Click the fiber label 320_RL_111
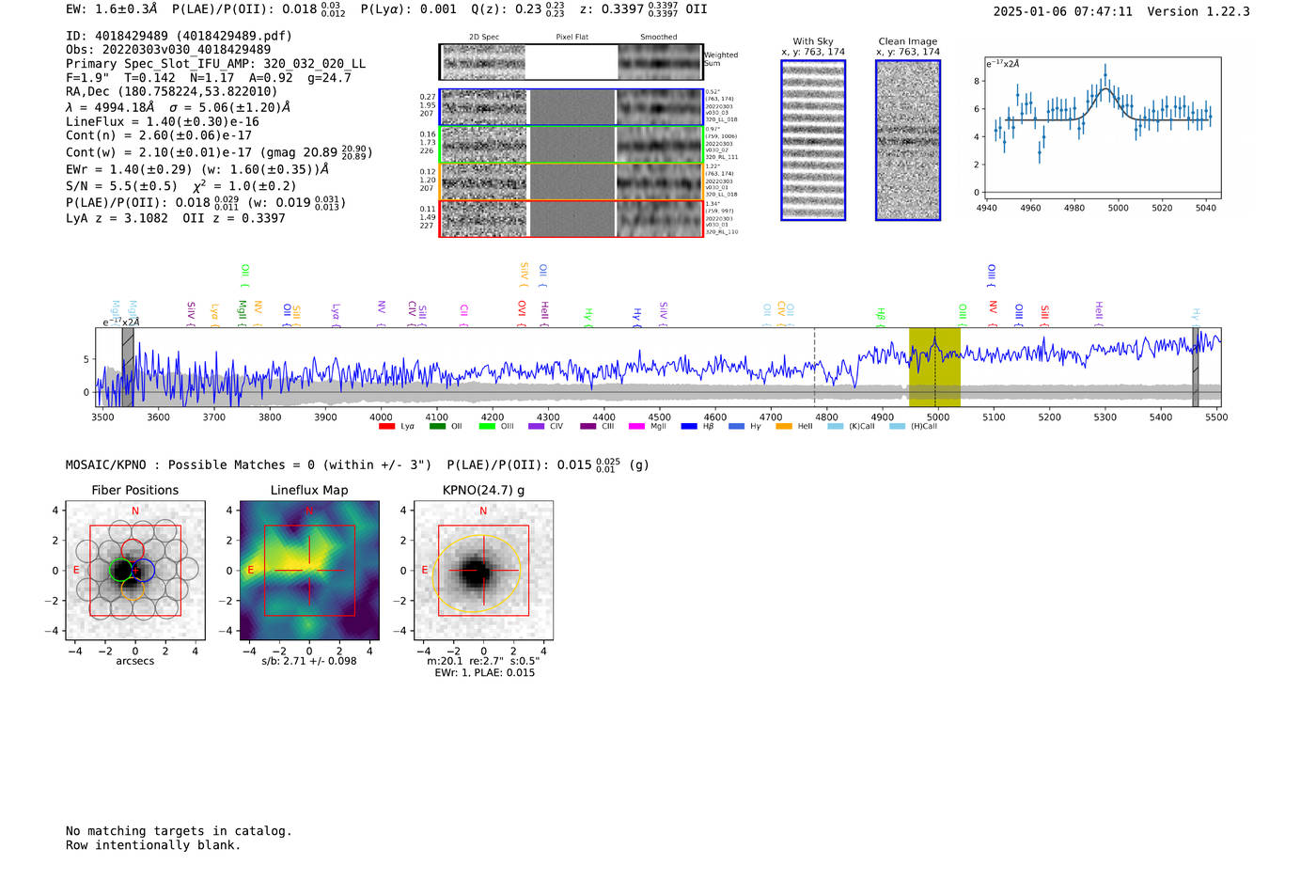The height and width of the screenshot is (896, 1316). tap(722, 157)
